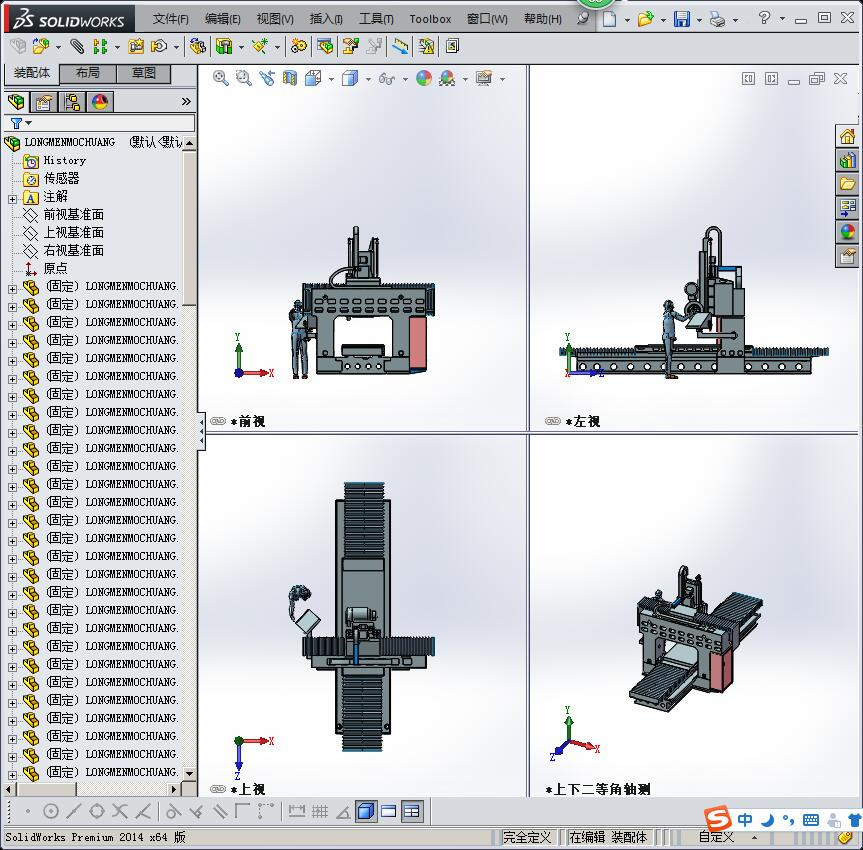Open the View Settings dropdown arrow
The width and height of the screenshot is (863, 850).
tap(502, 79)
